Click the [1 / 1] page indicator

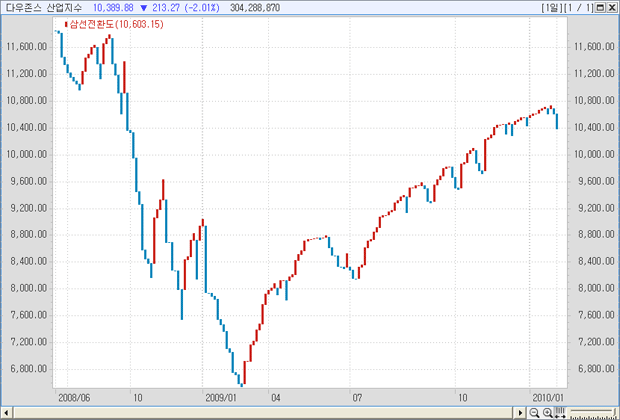coord(579,7)
